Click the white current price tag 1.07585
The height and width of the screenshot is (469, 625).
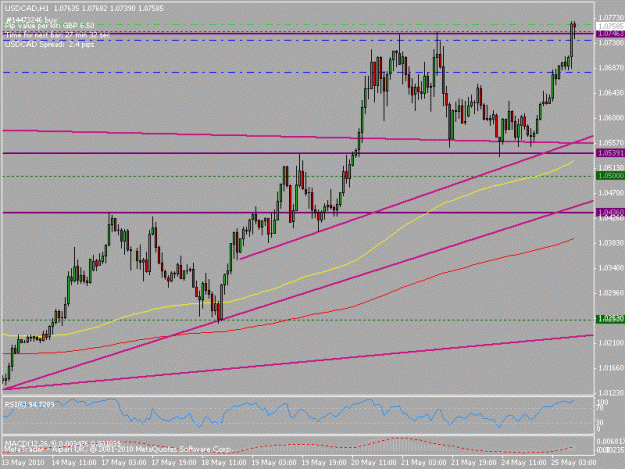pos(610,26)
